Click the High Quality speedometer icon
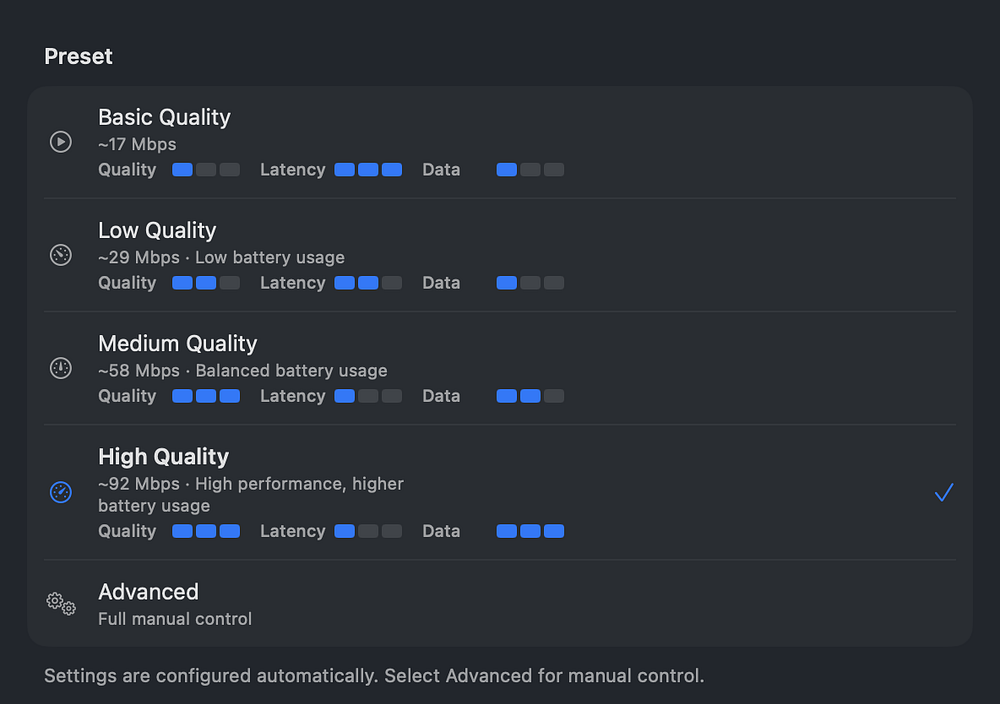The width and height of the screenshot is (1000, 704). point(61,492)
